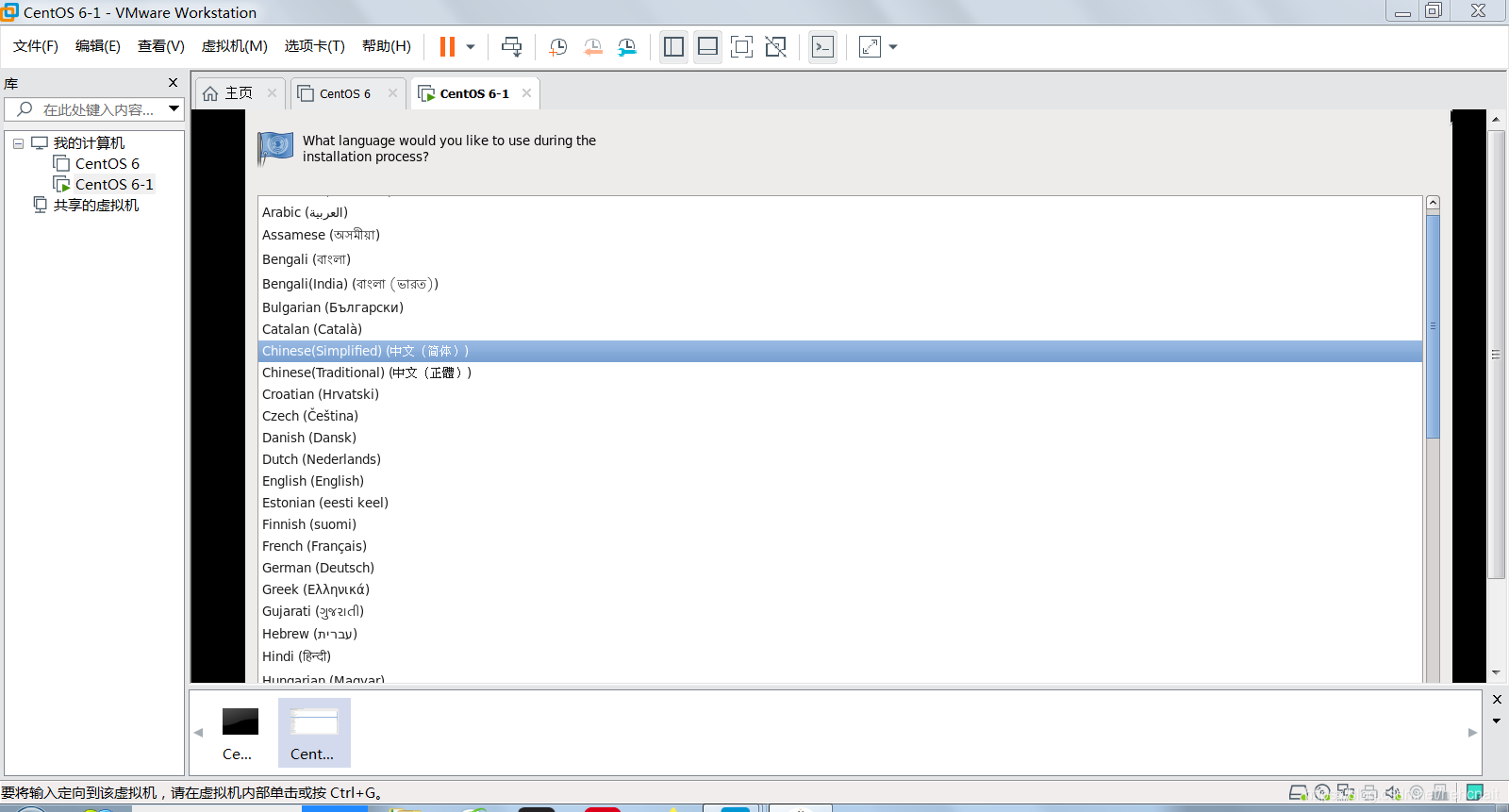This screenshot has height=812, width=1509.
Task: Close the 库 library panel
Action: pos(173,83)
